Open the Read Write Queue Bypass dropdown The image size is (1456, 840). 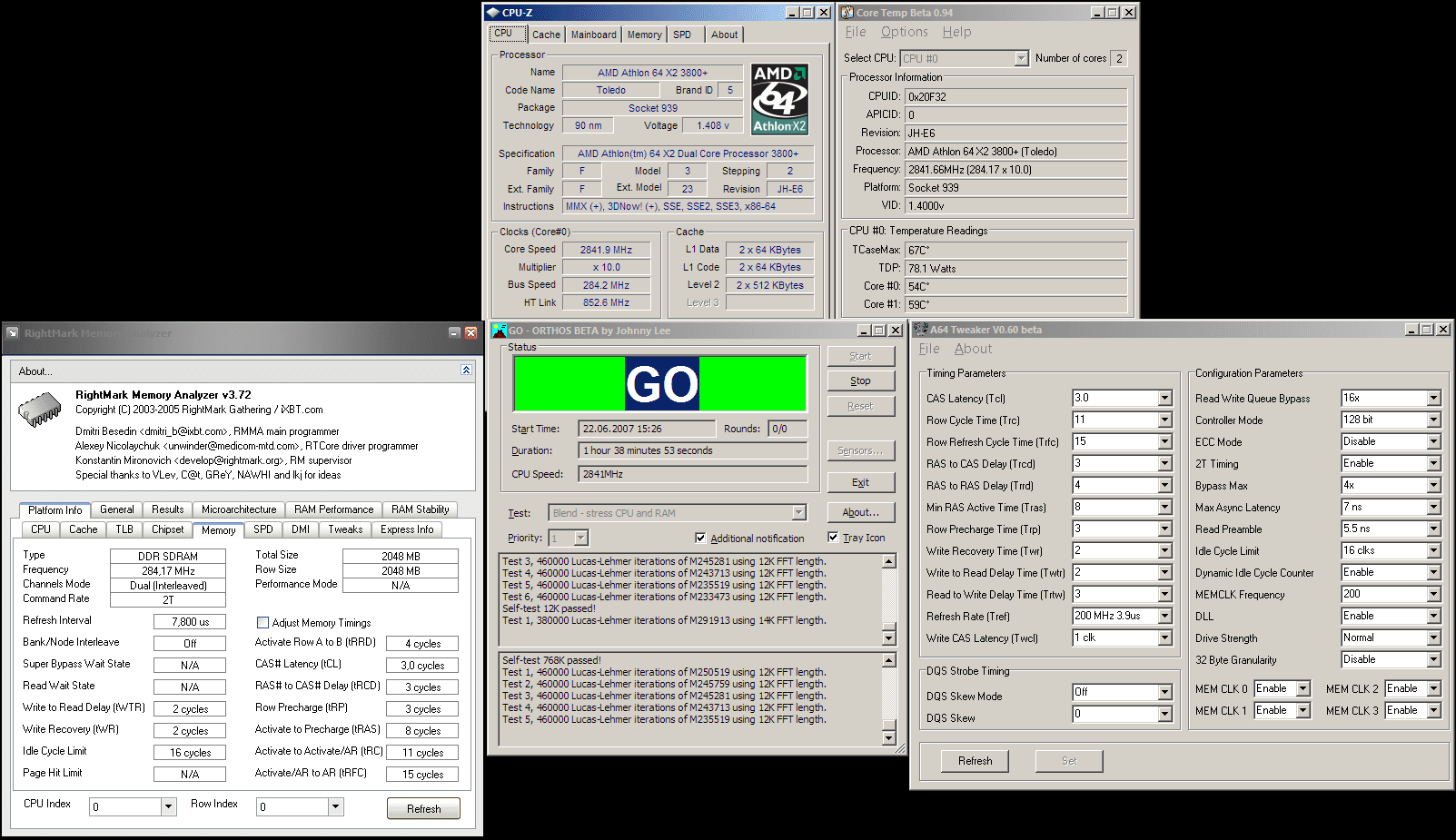1433,398
